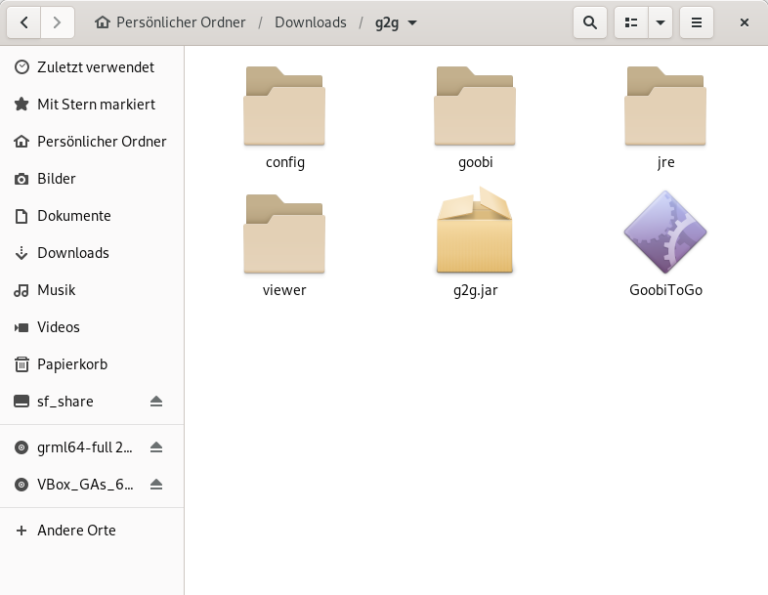The width and height of the screenshot is (768, 595).
Task: Go to Persönlicher Ordner in path bar
Action: tap(170, 22)
